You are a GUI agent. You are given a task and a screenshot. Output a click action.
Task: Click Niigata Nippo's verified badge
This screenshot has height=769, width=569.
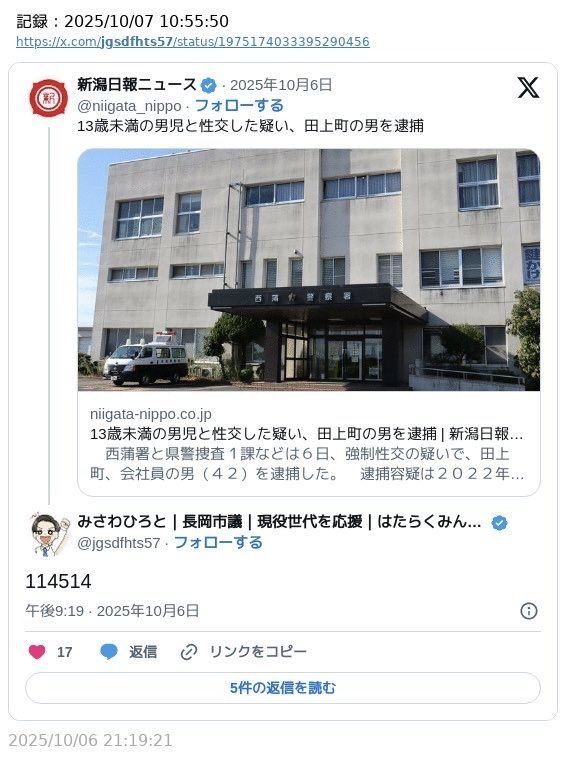point(209,85)
